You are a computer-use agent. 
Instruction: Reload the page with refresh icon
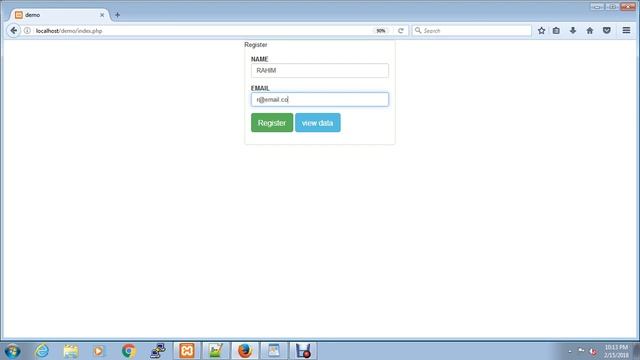pos(401,31)
